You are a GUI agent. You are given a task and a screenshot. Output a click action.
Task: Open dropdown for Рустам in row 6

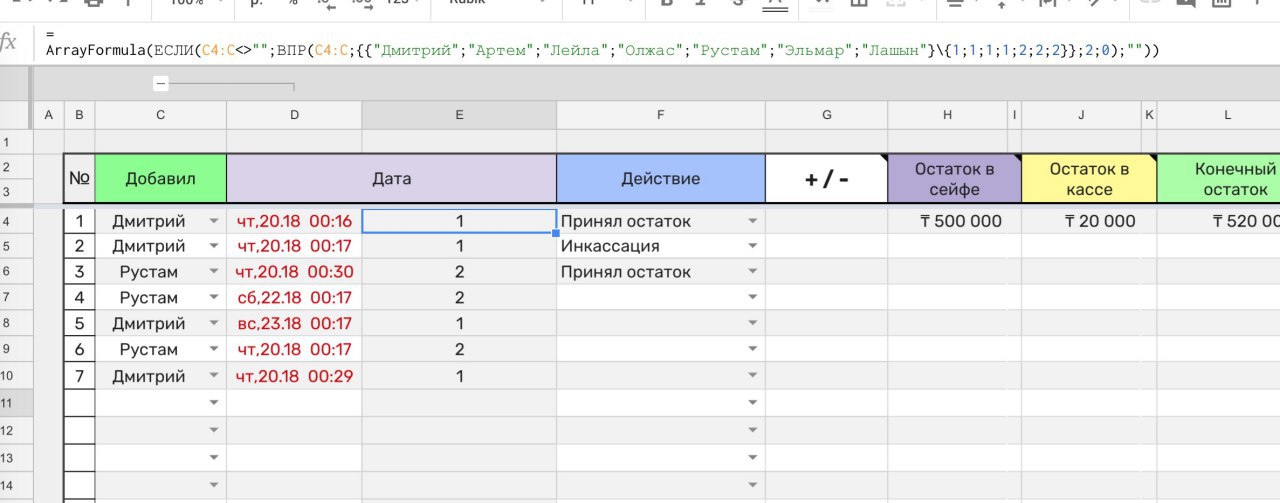click(213, 272)
